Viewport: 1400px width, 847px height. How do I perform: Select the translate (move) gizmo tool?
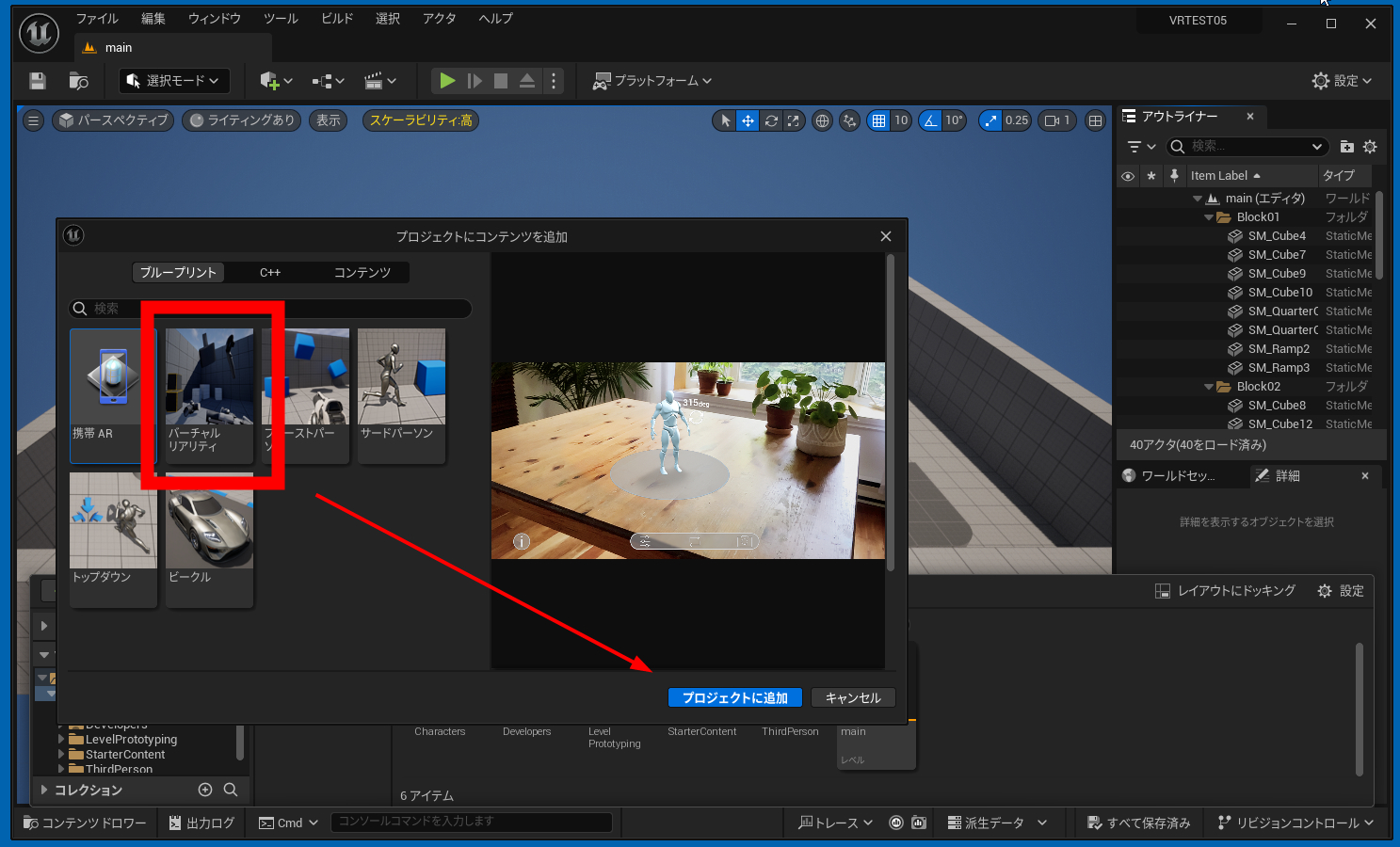coord(748,120)
